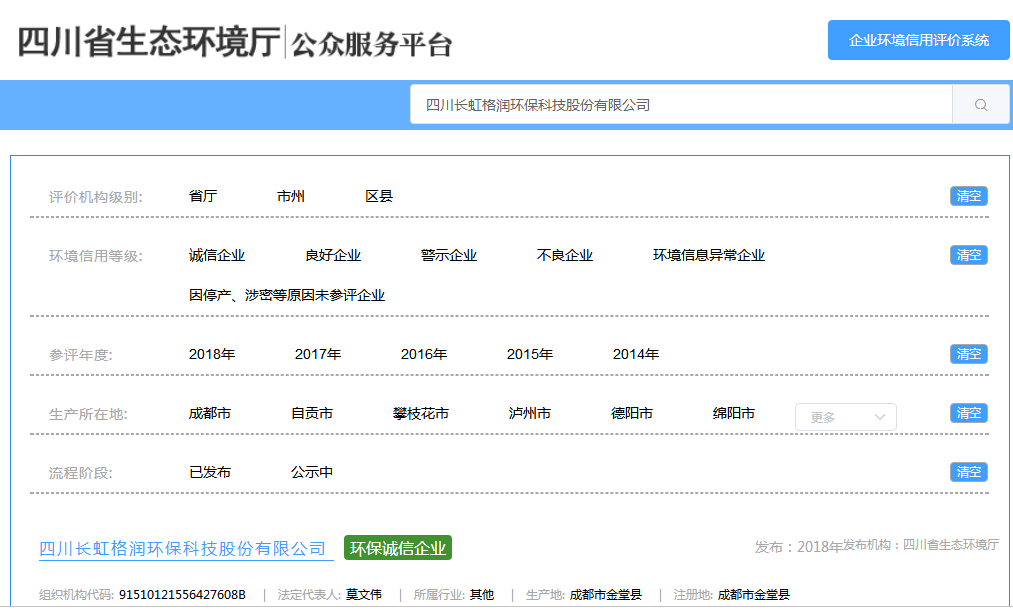Click the search input field
The height and width of the screenshot is (610, 1013).
650,103
